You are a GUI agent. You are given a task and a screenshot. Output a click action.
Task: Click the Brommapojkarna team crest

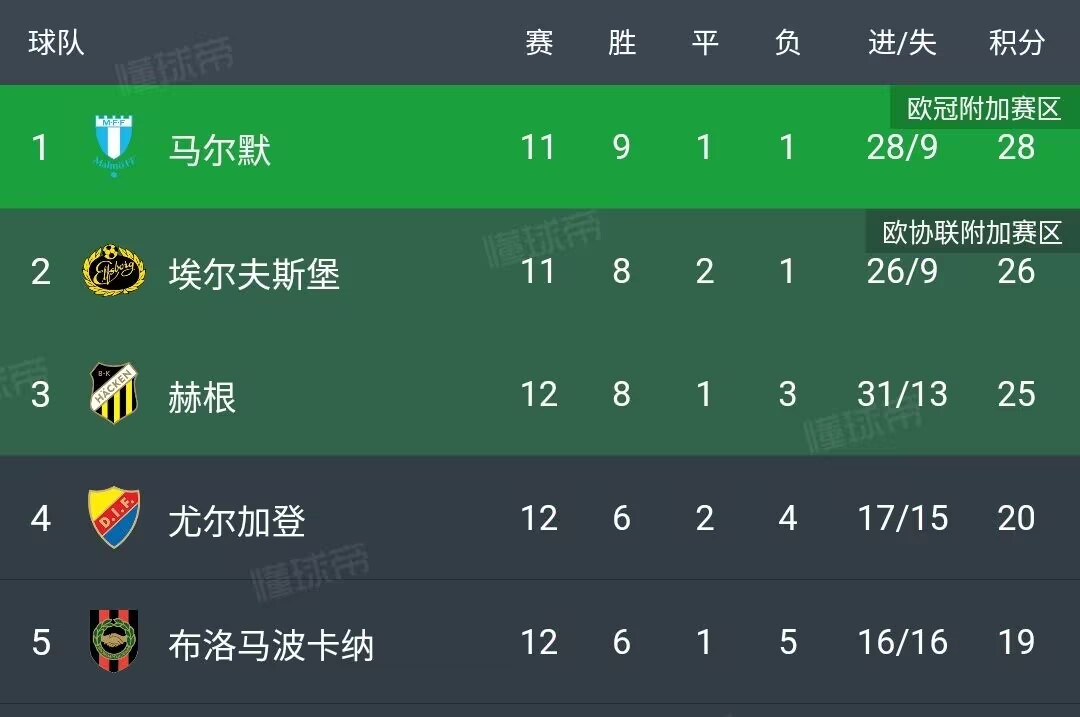[114, 641]
